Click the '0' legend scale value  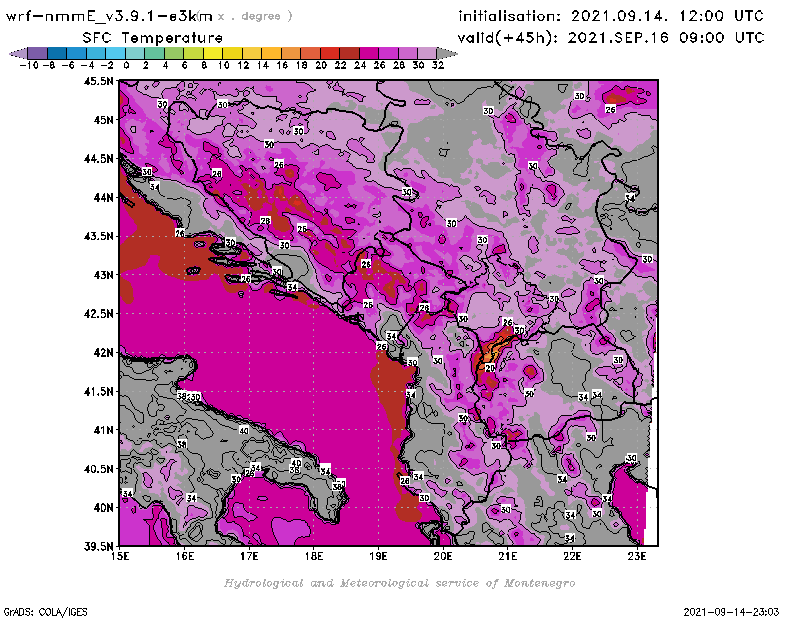click(126, 65)
